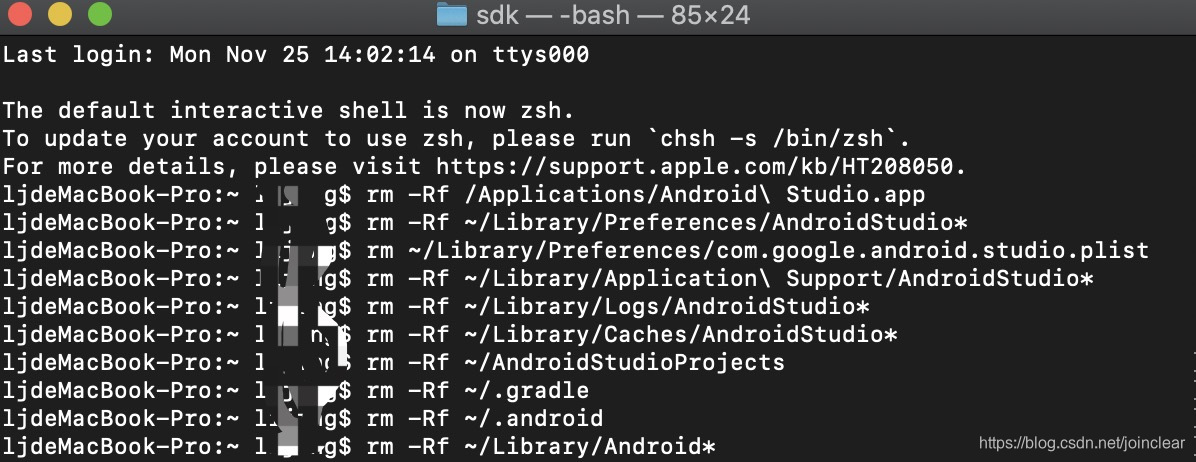This screenshot has height=462, width=1196.
Task: Click the blue folder icon in title bar
Action: (x=451, y=14)
